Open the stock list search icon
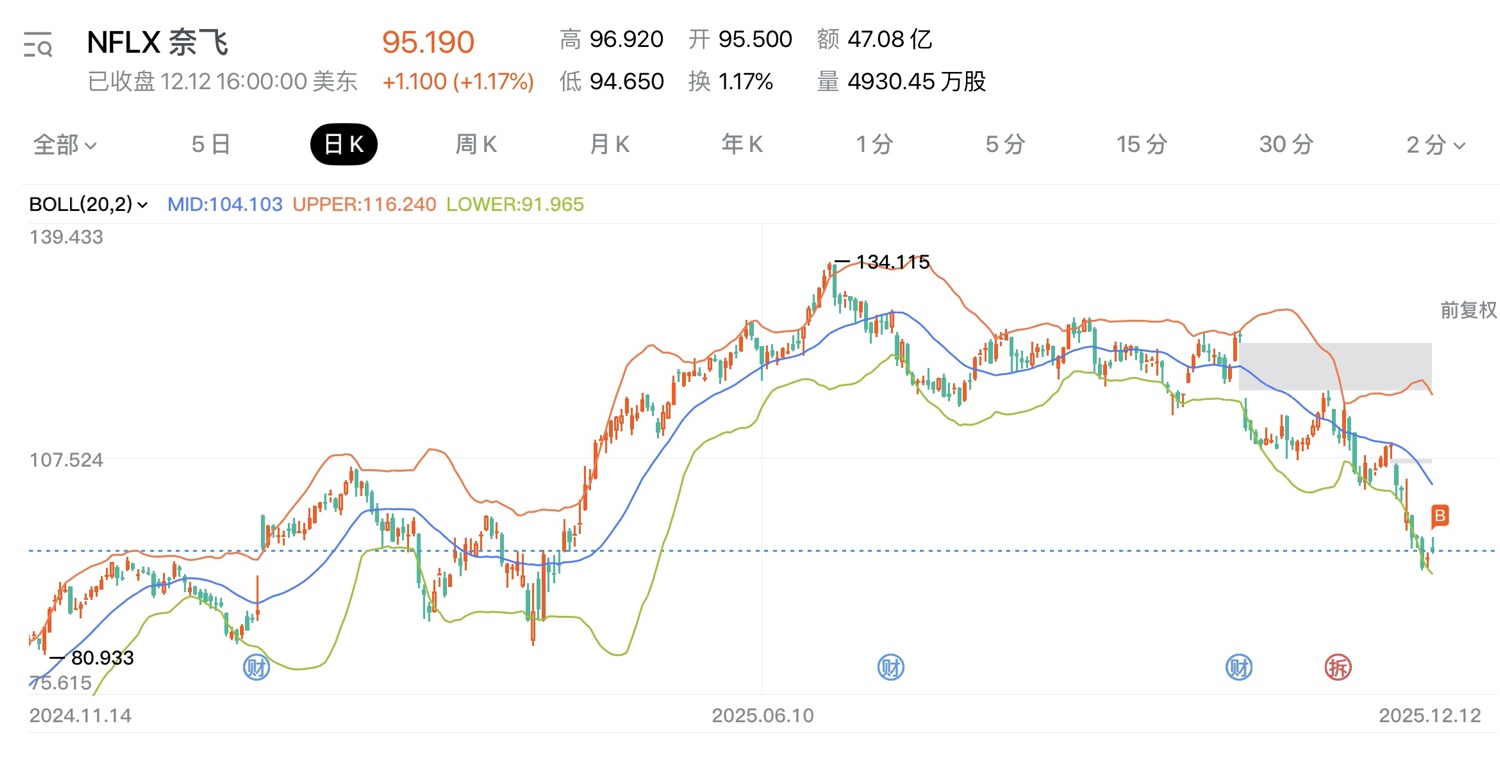This screenshot has width=1500, height=773. click(x=38, y=44)
